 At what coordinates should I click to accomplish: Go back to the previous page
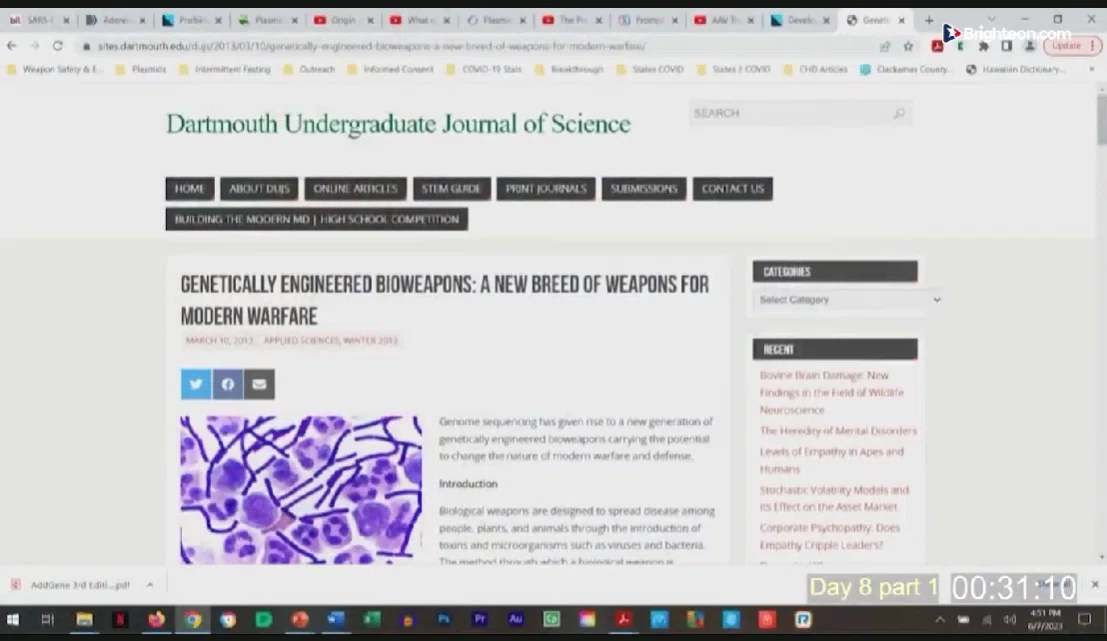(x=11, y=46)
